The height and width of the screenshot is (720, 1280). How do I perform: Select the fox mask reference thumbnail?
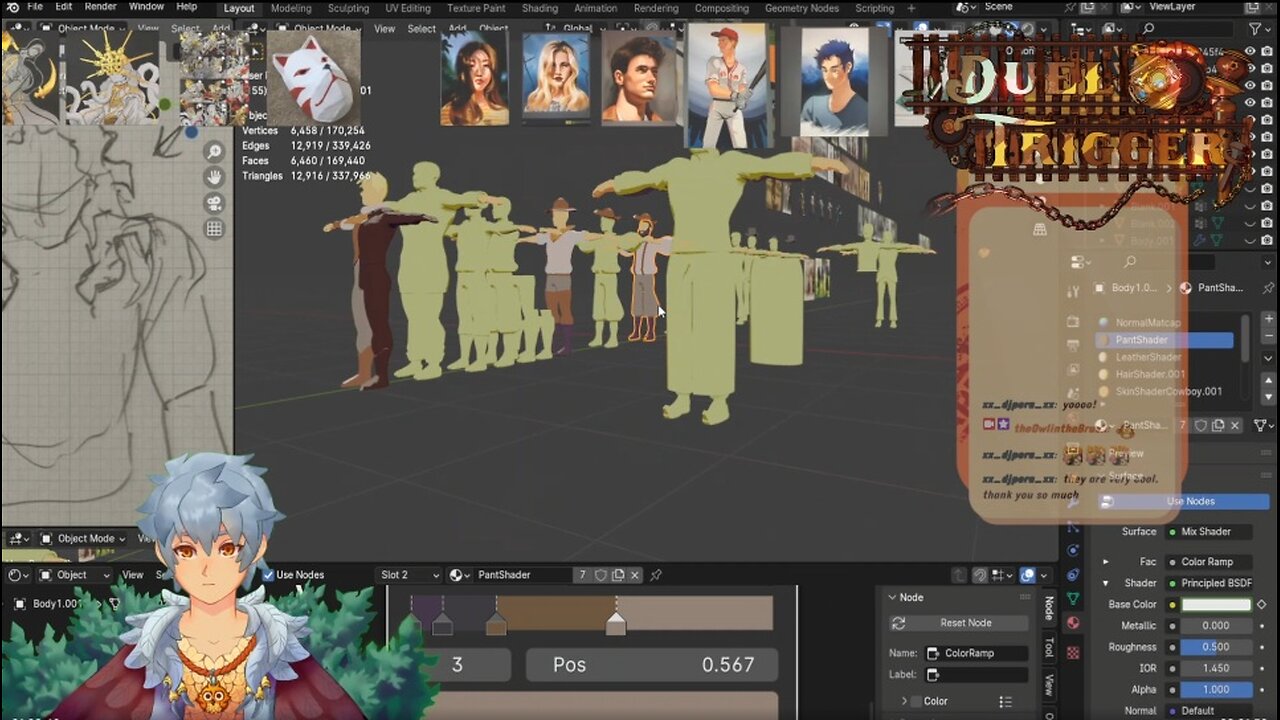pos(314,77)
